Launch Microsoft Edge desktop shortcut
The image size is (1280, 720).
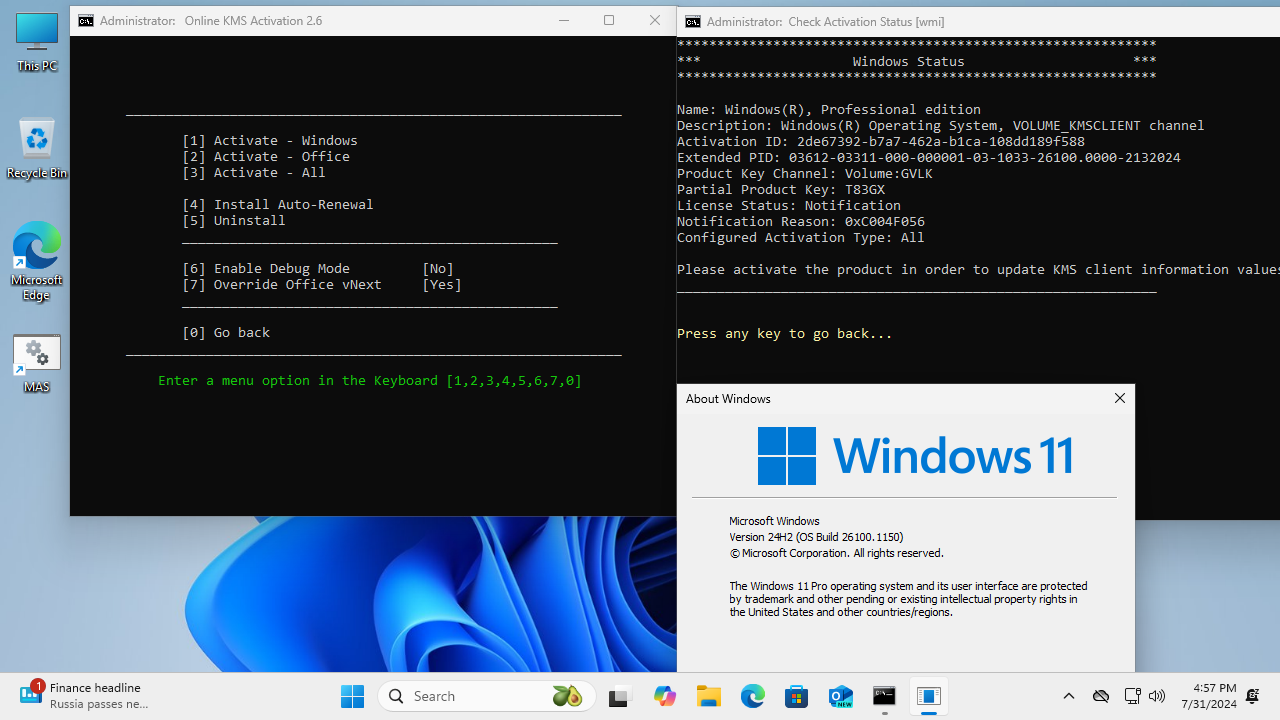pos(37,261)
